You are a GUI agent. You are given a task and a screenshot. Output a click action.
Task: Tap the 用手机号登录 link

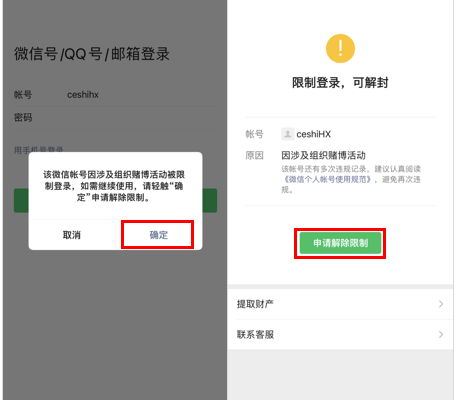point(38,149)
